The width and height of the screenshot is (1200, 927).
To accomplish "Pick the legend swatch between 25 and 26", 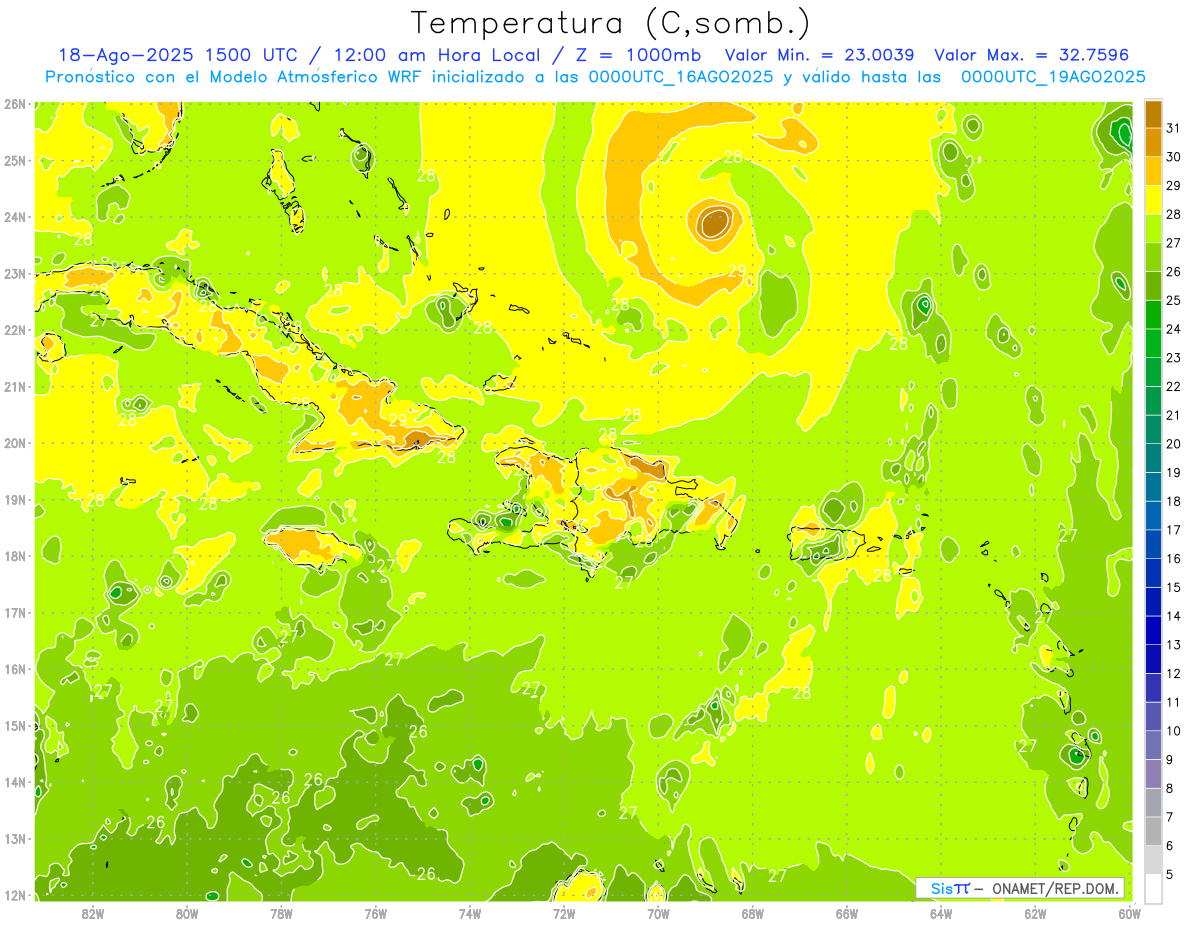I will [x=1153, y=286].
